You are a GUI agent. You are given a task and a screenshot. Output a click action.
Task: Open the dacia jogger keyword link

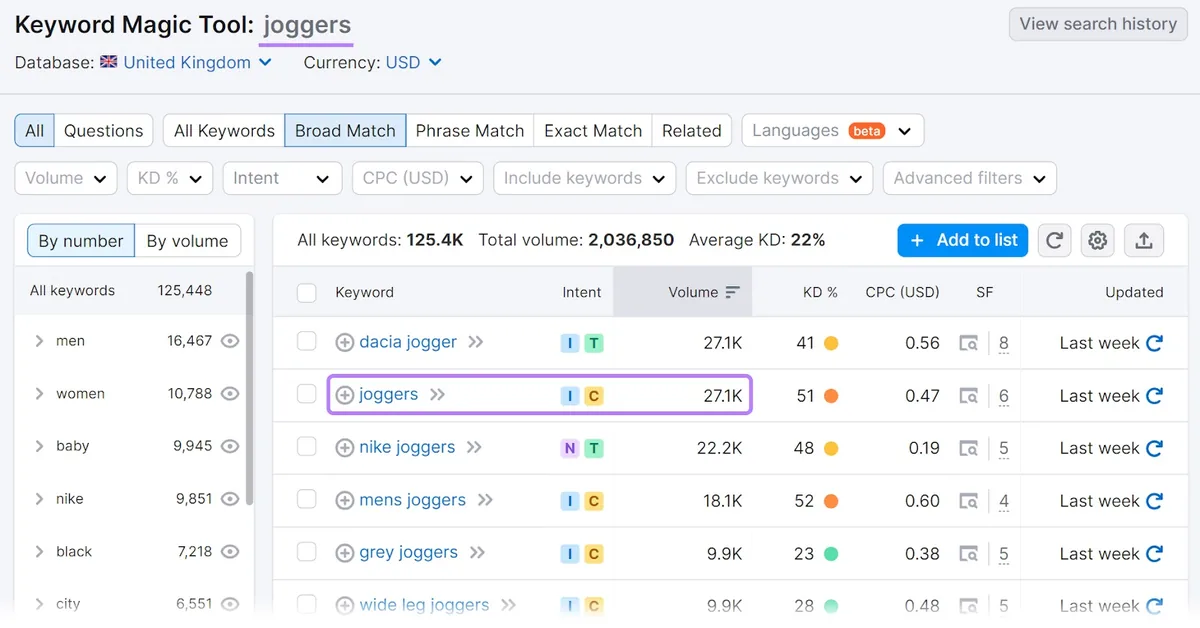(x=408, y=342)
